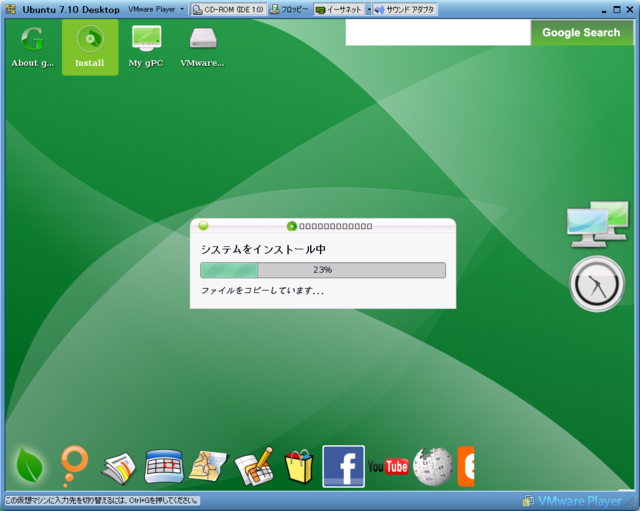This screenshot has height=511, width=640.
Task: Open Wikipedia from the dock
Action: click(x=433, y=466)
